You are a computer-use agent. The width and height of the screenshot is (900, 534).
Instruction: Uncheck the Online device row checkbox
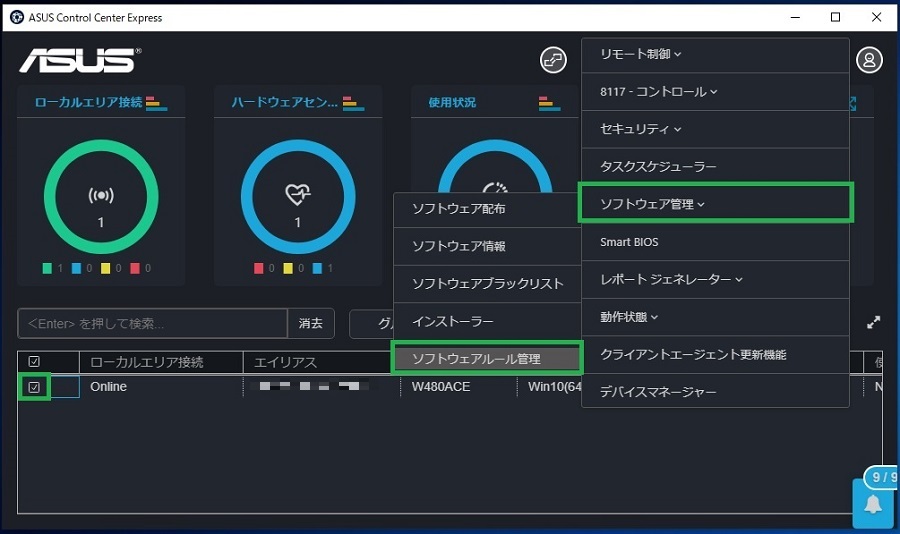(x=34, y=387)
